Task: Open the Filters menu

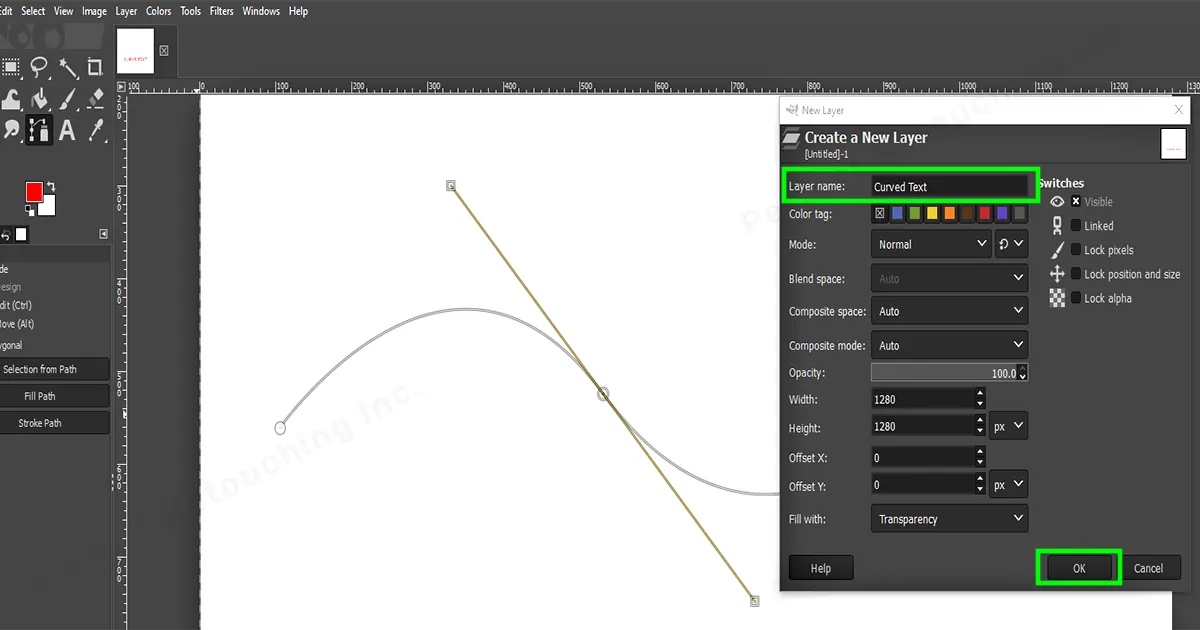Action: coord(221,11)
